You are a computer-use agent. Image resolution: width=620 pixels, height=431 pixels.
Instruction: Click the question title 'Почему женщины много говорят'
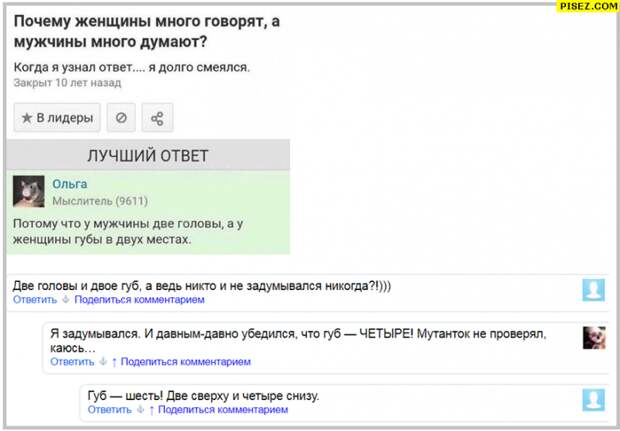147,31
